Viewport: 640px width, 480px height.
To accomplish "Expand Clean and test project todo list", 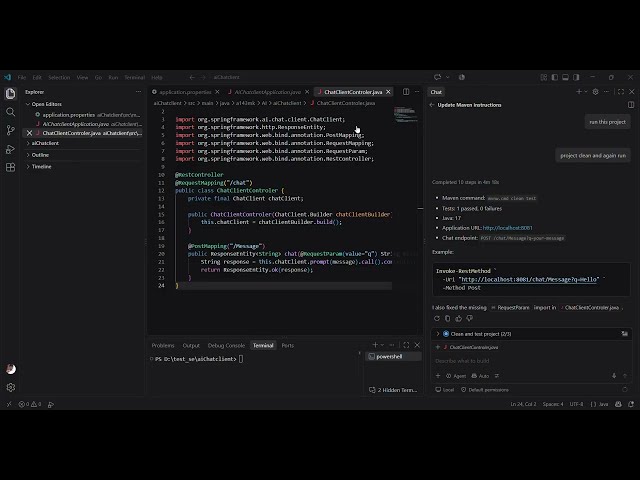I will (438, 334).
